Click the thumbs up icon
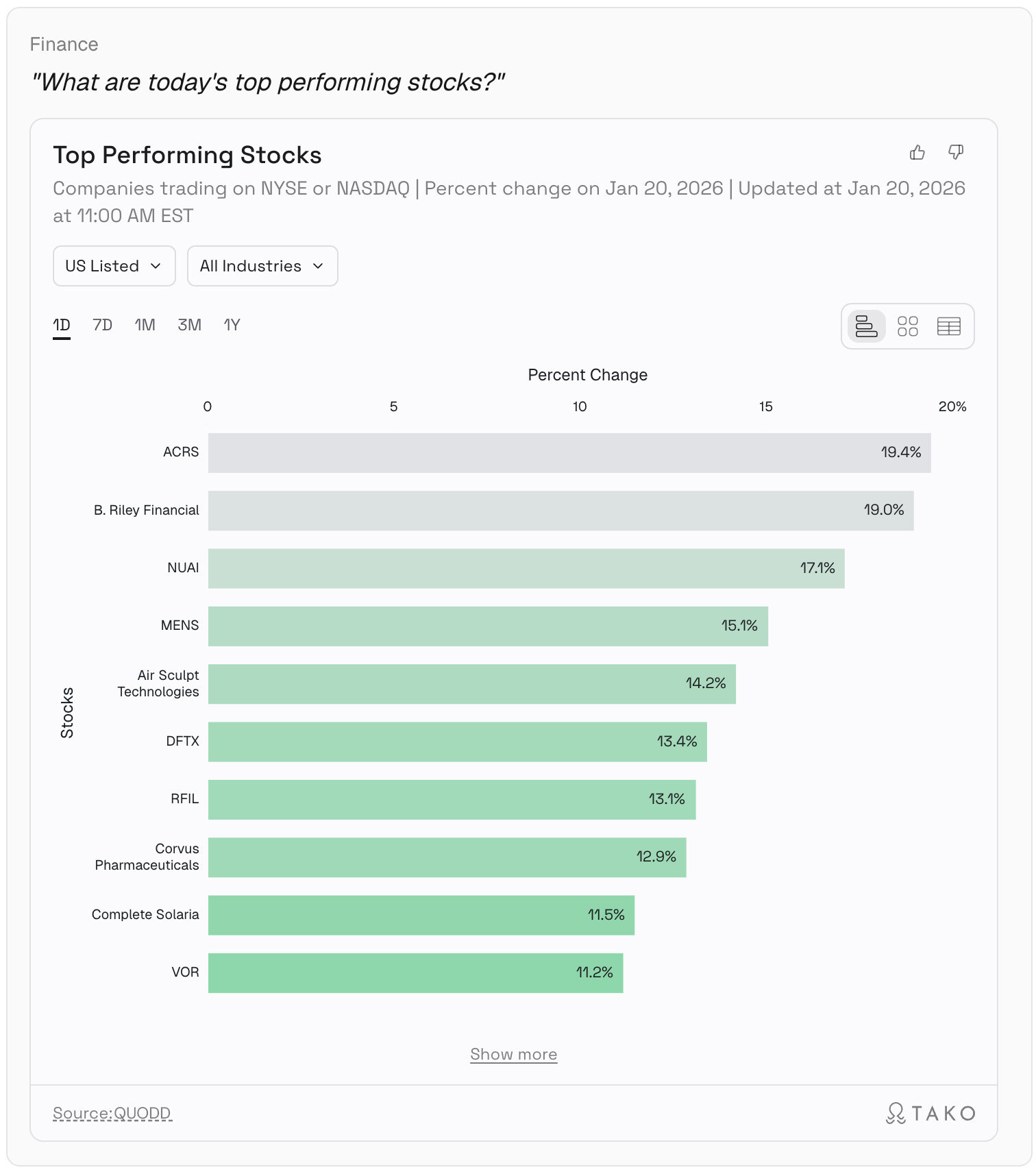The height and width of the screenshot is (1172, 1036). pyautogui.click(x=917, y=152)
